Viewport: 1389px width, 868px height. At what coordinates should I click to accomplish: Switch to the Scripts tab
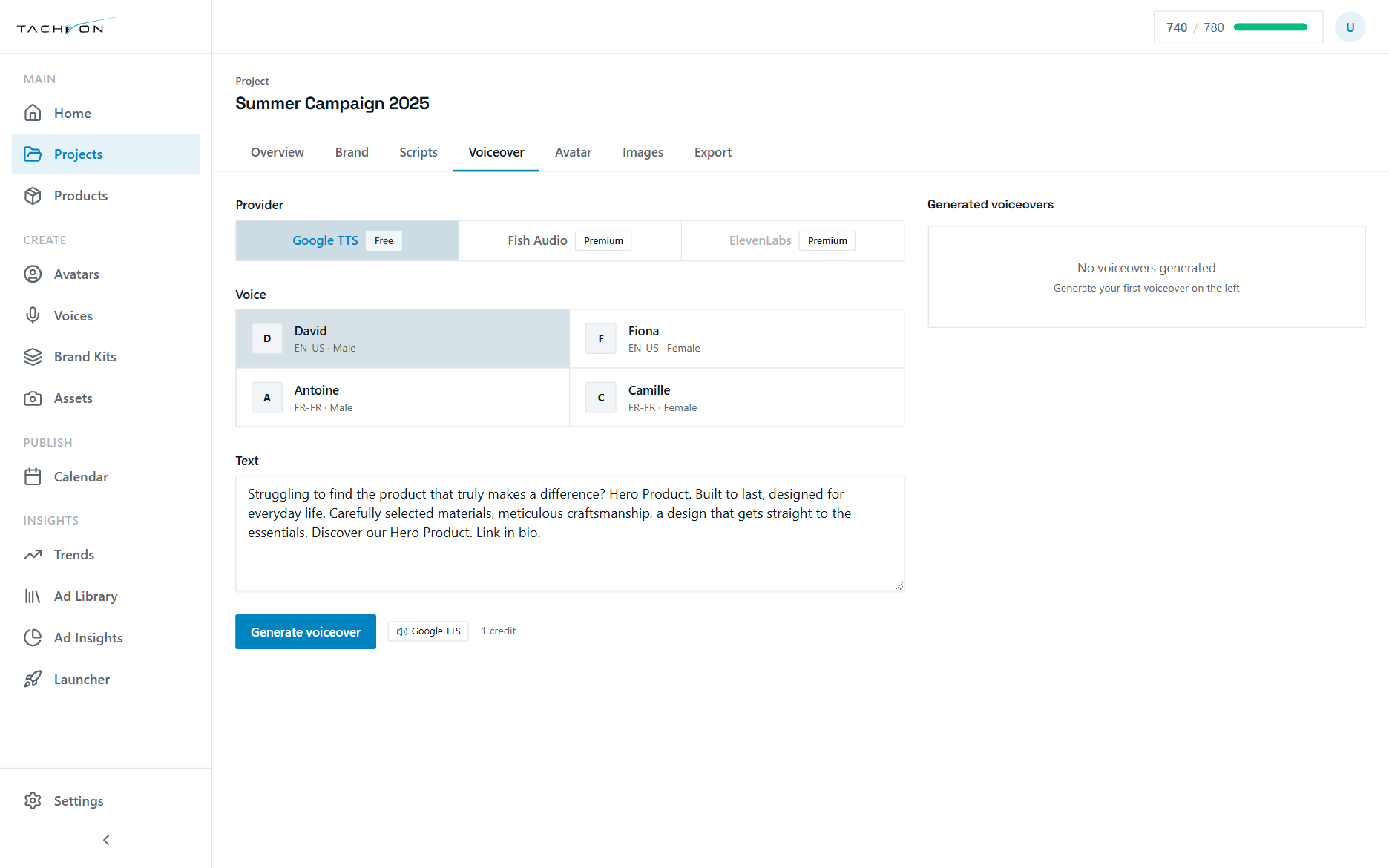click(x=418, y=152)
